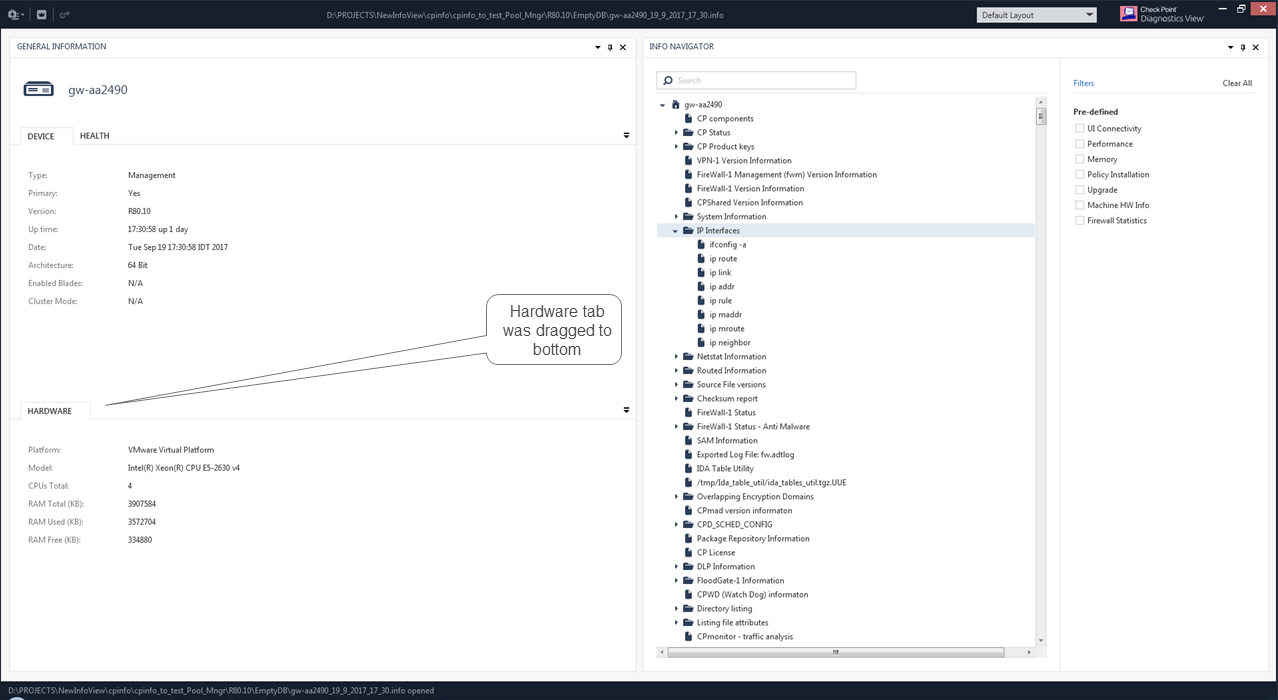This screenshot has height=700, width=1278.
Task: Check the Policy Installation filter checkbox
Action: (x=1079, y=174)
